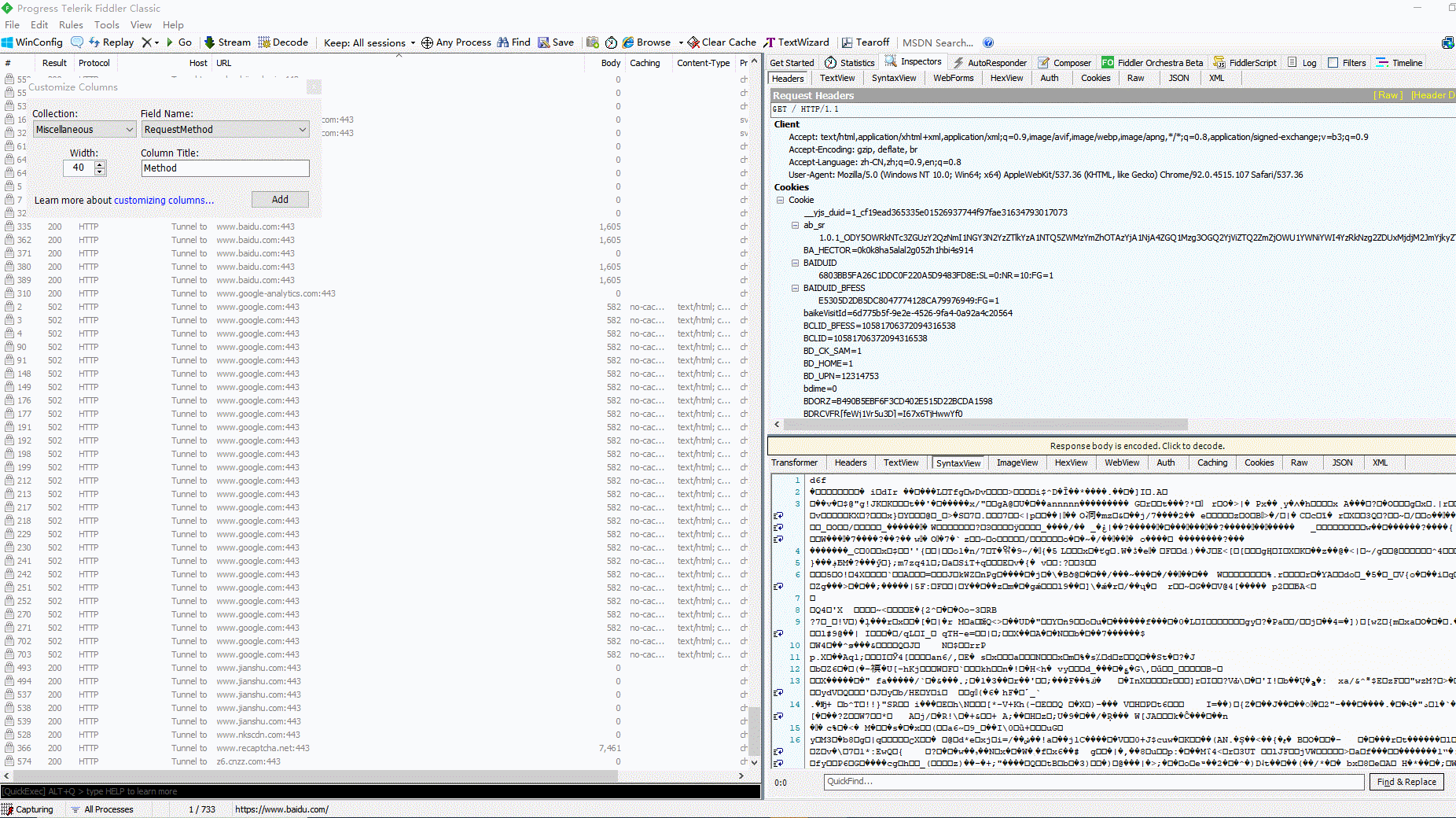Open the Timeline tab
This screenshot has height=818, width=1456.
pyautogui.click(x=1399, y=63)
